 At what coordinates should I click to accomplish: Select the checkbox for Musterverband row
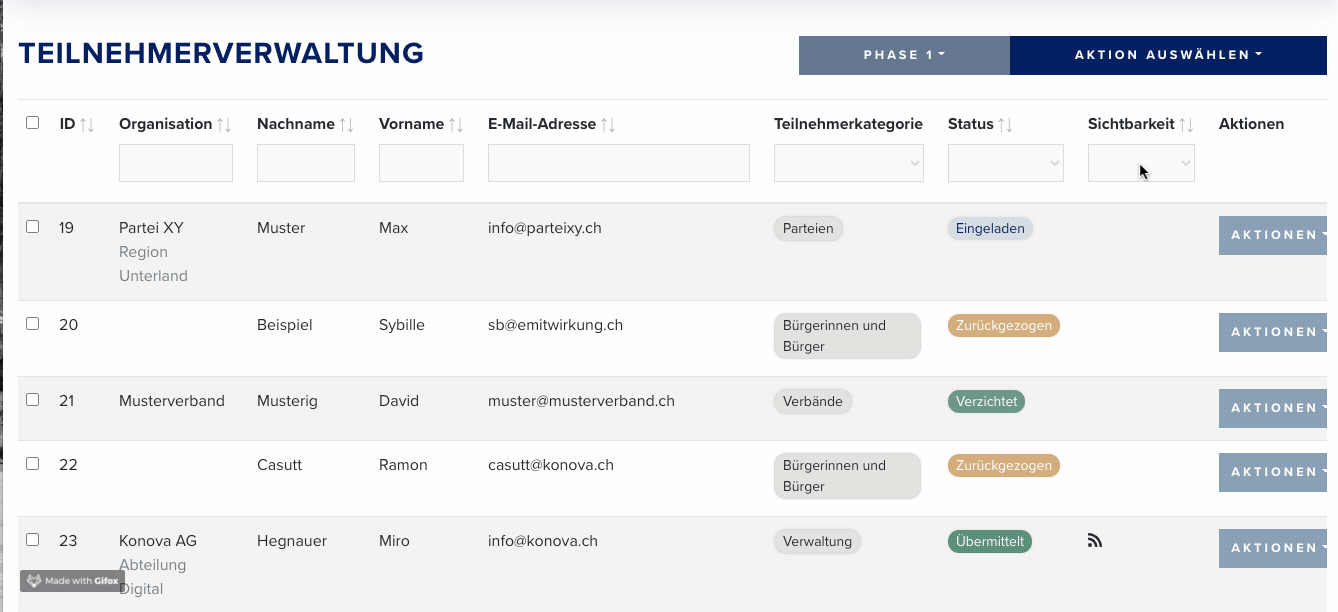pyautogui.click(x=32, y=400)
